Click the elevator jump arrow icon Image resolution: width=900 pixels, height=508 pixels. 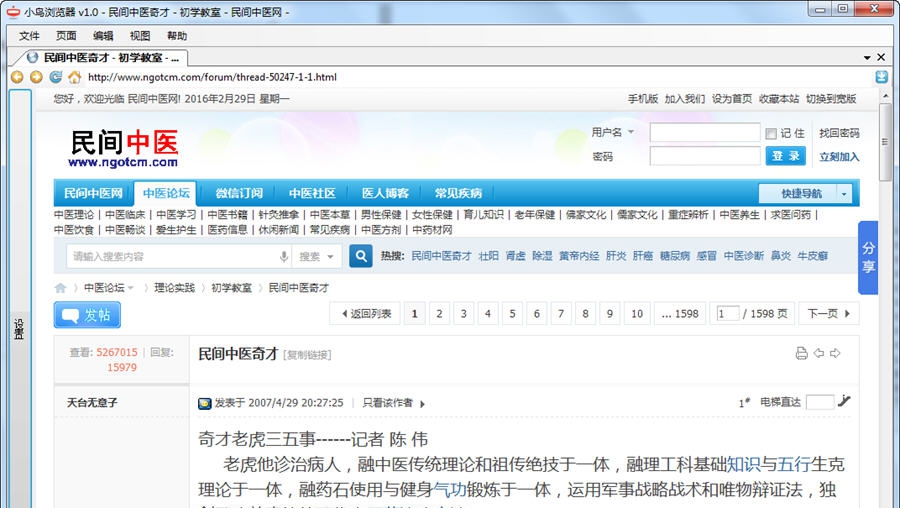844,401
